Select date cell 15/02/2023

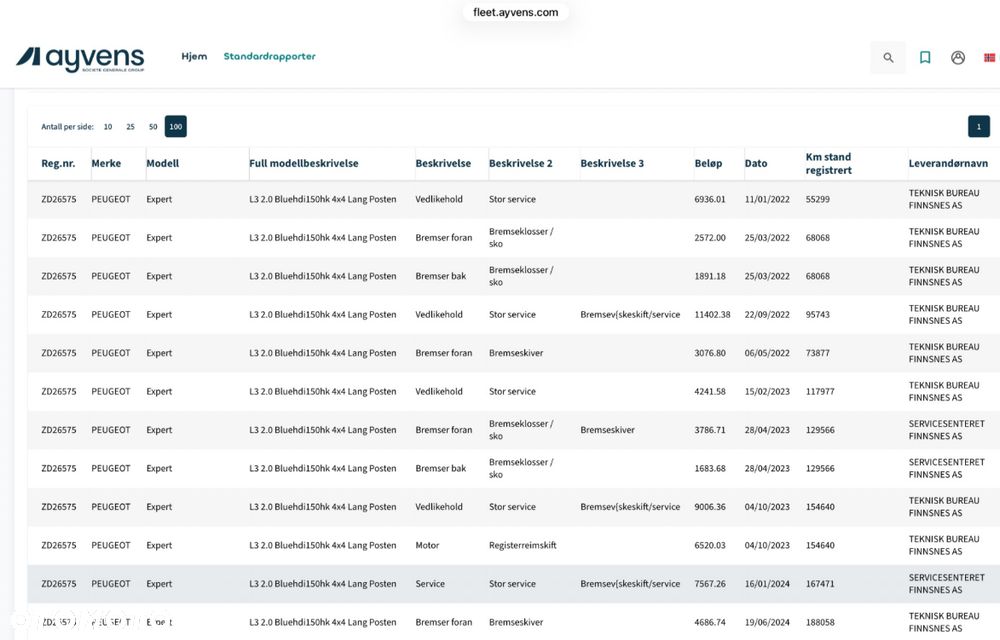[767, 391]
